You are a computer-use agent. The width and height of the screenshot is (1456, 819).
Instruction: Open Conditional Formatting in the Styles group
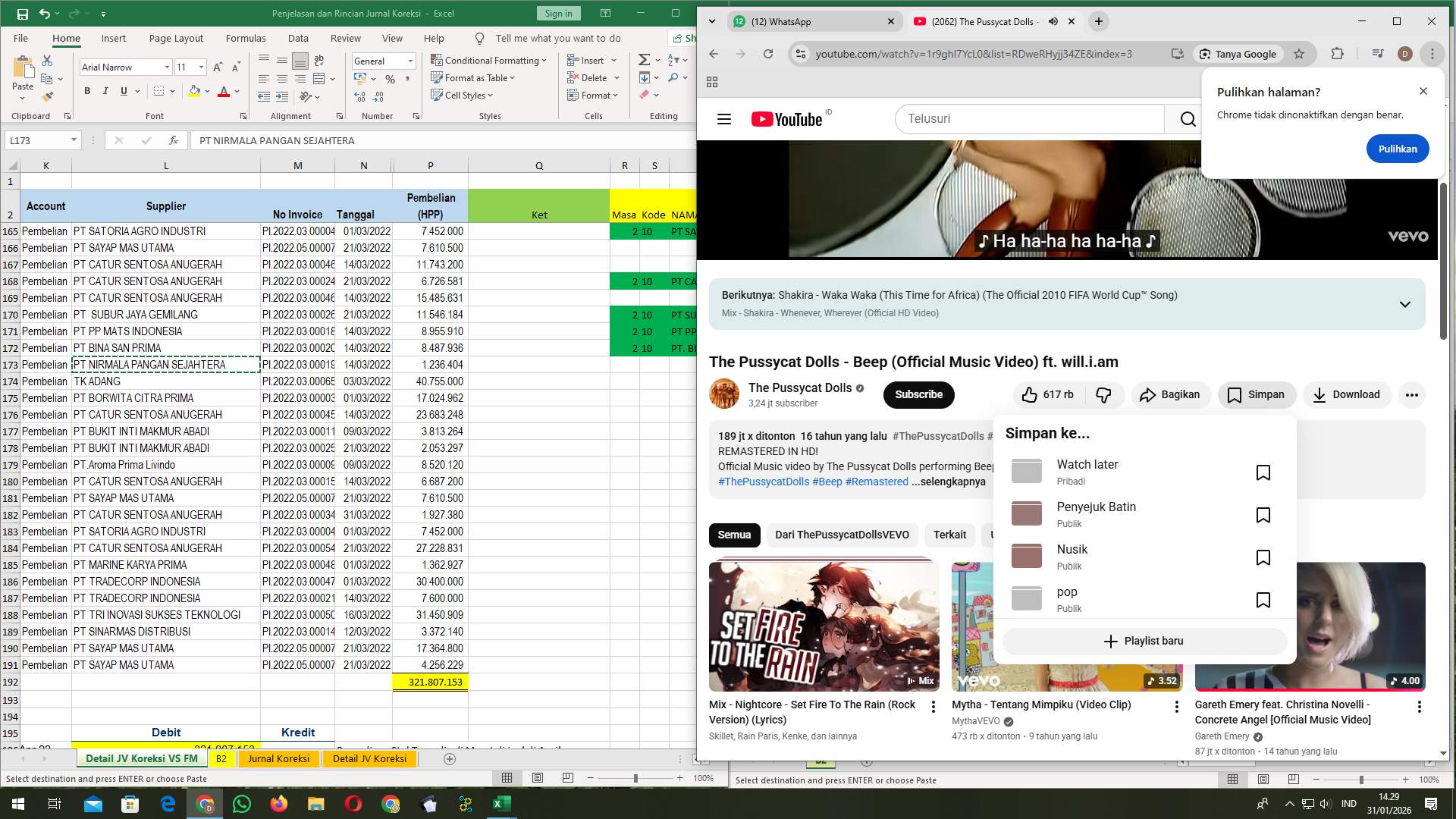tap(490, 60)
